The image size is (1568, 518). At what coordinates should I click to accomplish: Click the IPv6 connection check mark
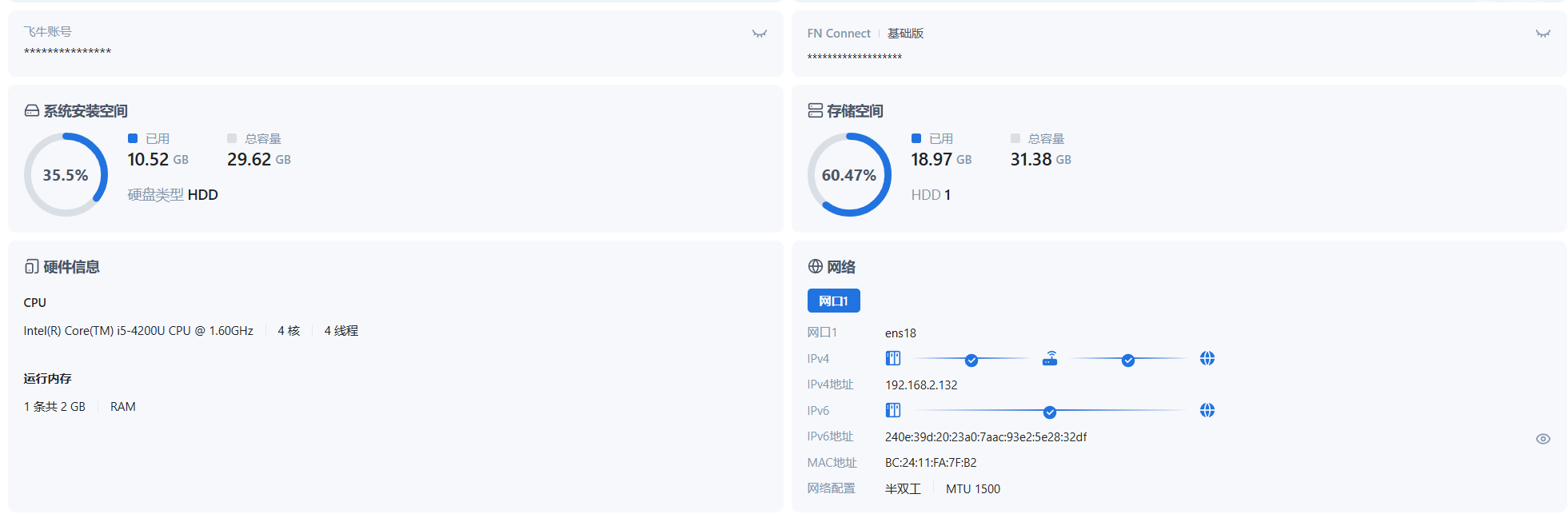tap(1049, 412)
